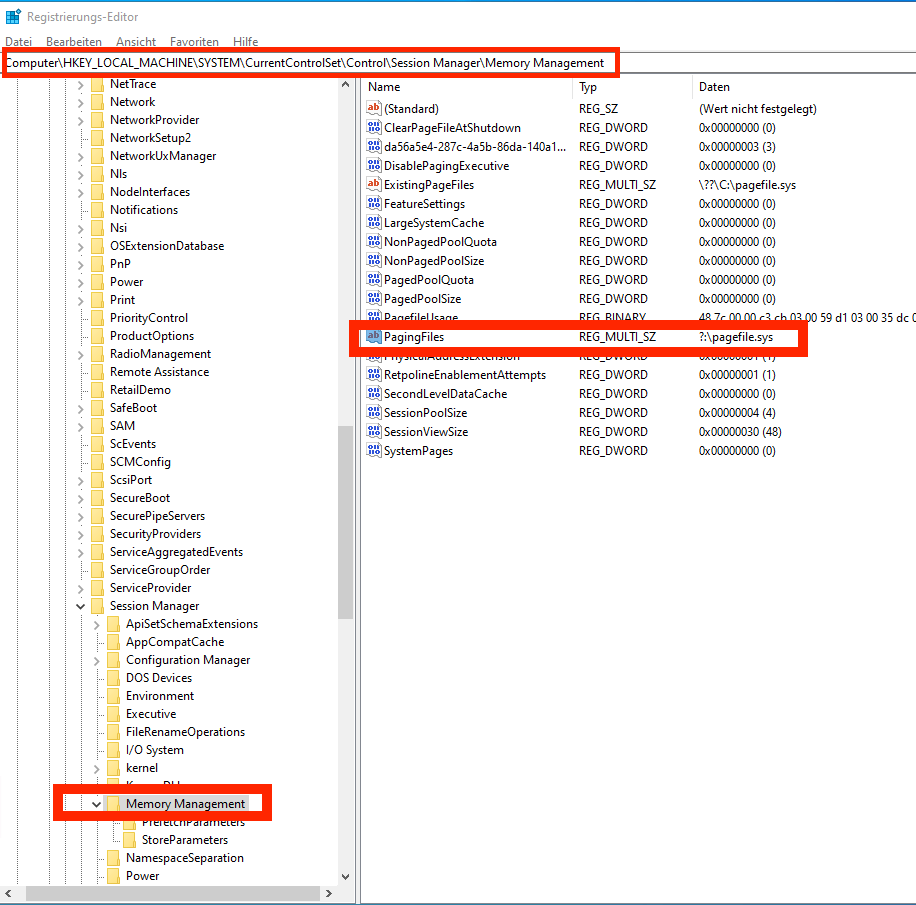The width and height of the screenshot is (916, 905).
Task: Click inside the registry path address bar
Action: (x=300, y=62)
